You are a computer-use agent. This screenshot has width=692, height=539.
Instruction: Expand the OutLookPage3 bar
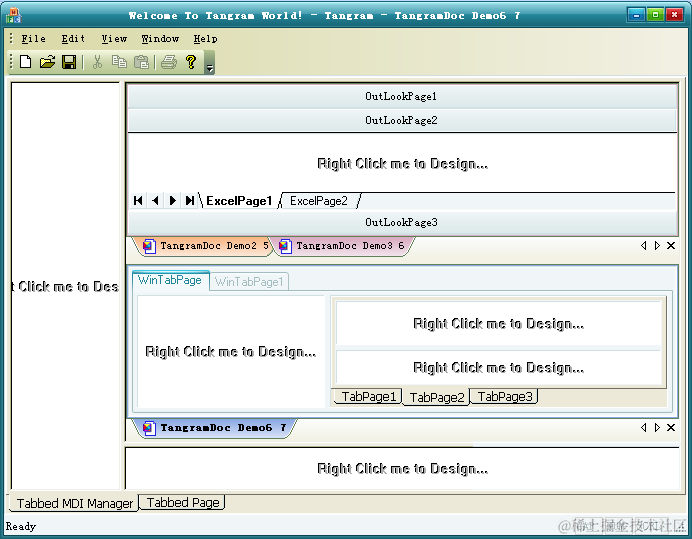[402, 222]
